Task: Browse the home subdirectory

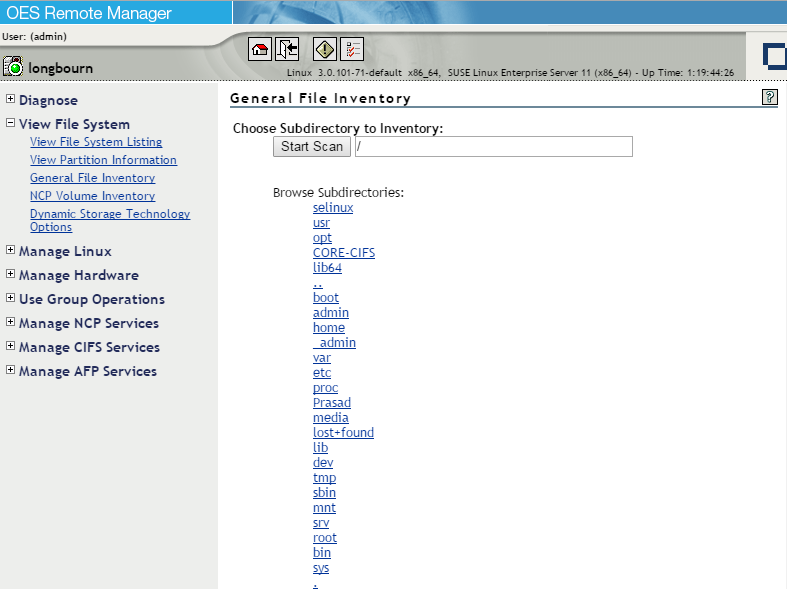Action: (329, 328)
